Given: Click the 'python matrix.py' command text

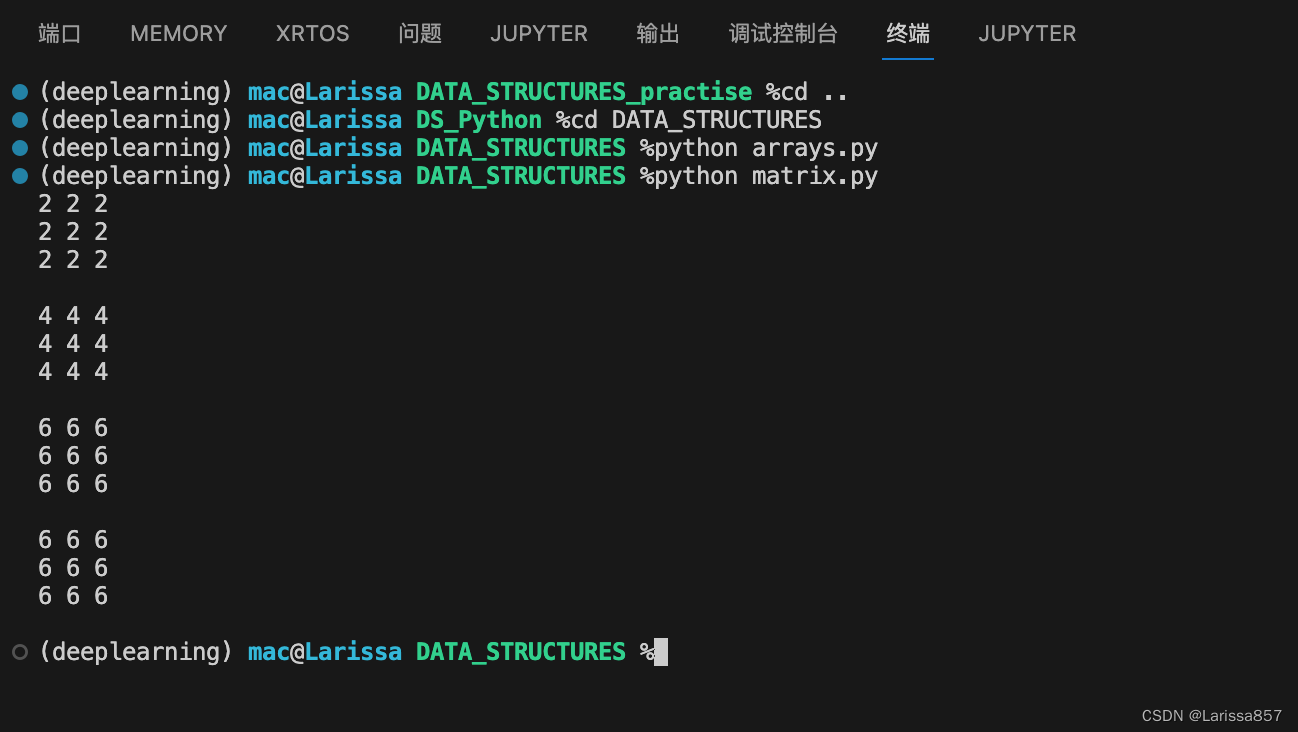Looking at the screenshot, I should click(766, 176).
